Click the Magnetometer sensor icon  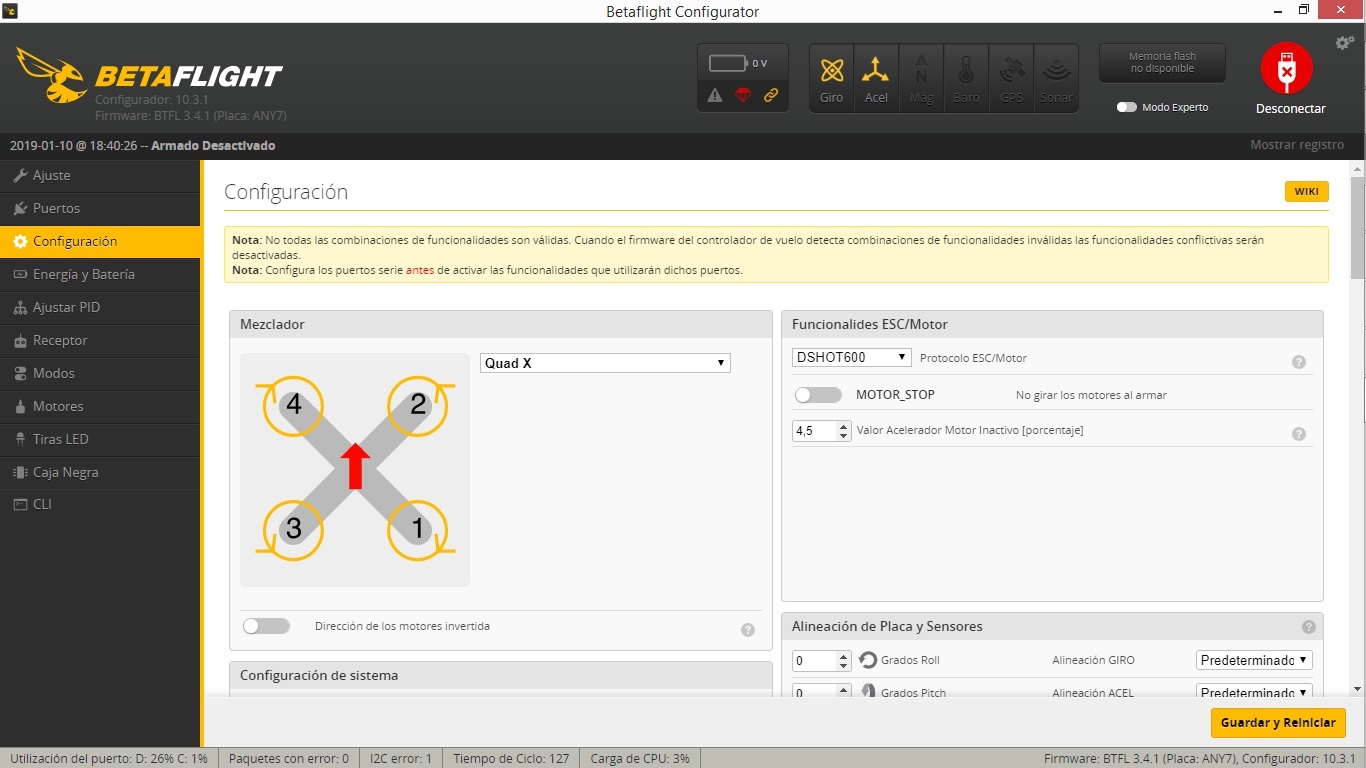(921, 78)
